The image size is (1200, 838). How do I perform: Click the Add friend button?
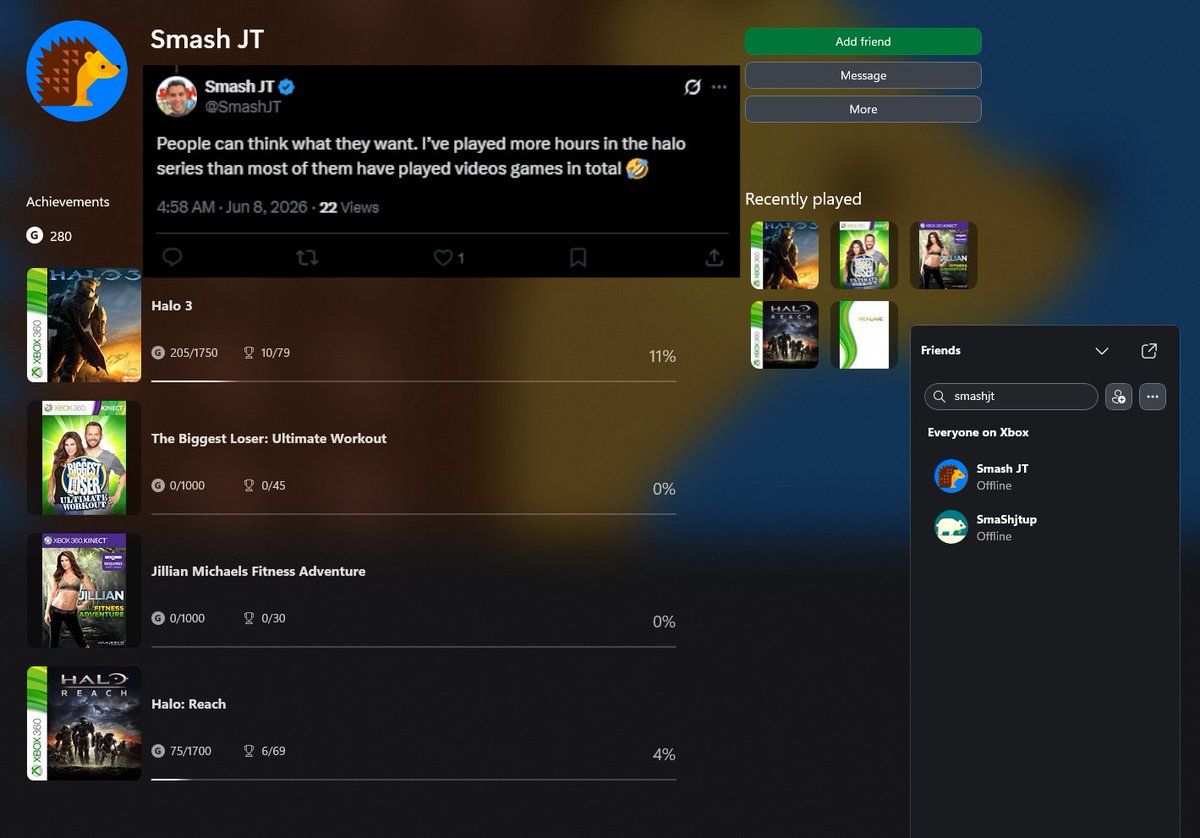[x=863, y=42]
